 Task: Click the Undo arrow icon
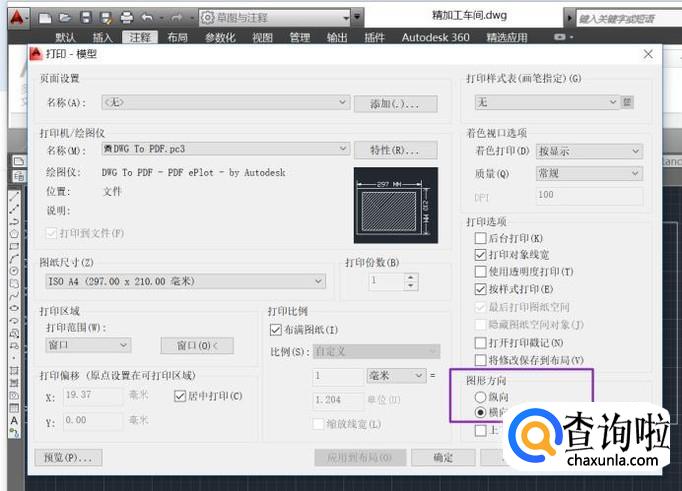tap(147, 18)
